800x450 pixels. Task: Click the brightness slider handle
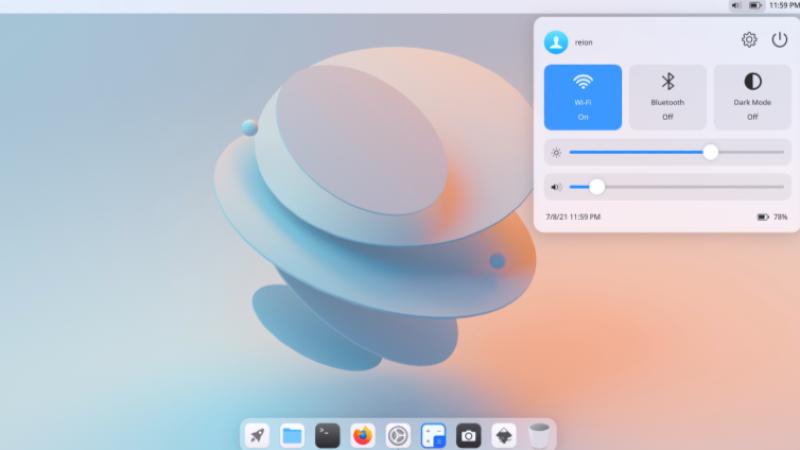tap(711, 152)
